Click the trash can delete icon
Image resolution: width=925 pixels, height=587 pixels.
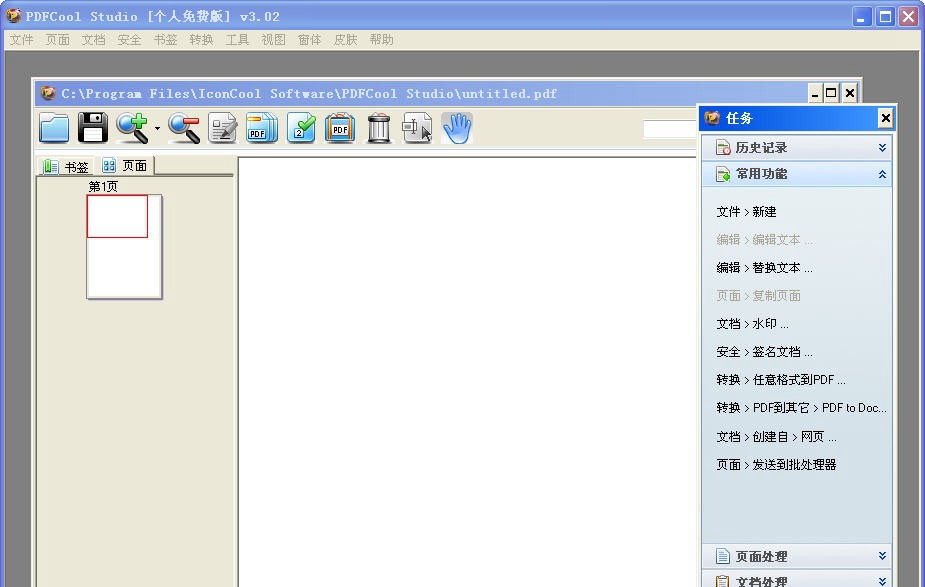tap(379, 128)
